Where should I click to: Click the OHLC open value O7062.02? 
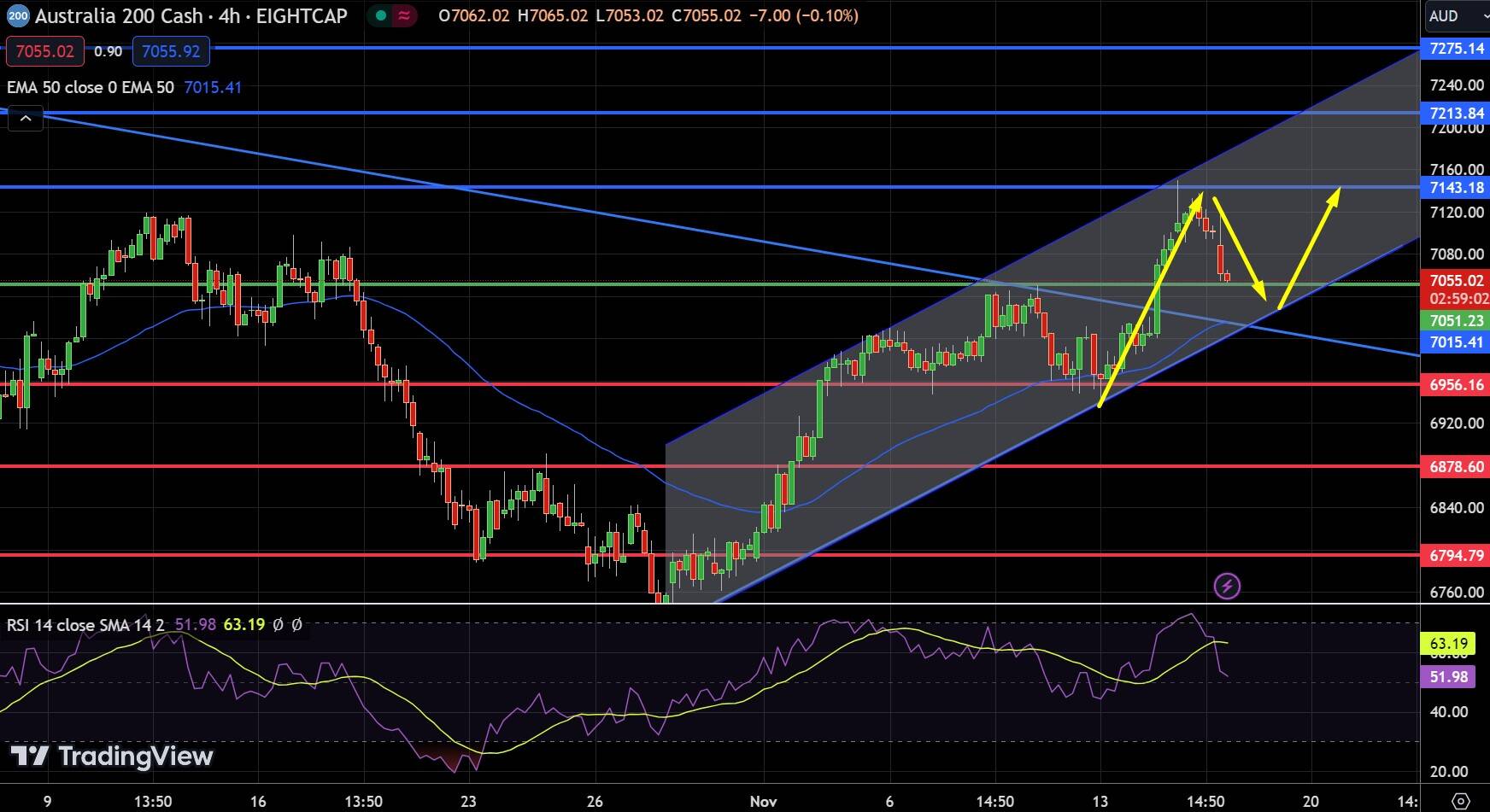475,15
